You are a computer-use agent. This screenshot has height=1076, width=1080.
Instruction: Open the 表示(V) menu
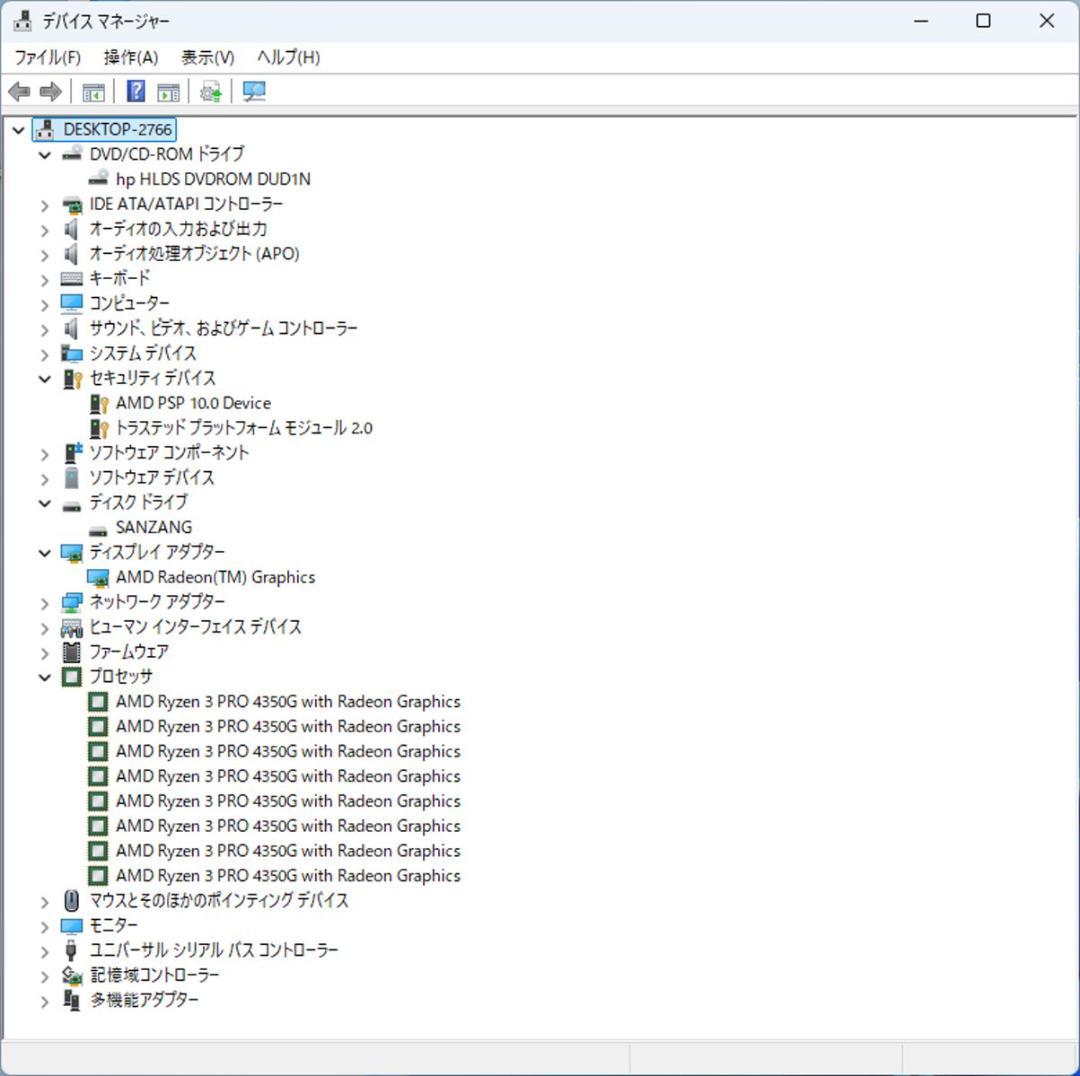[x=207, y=57]
